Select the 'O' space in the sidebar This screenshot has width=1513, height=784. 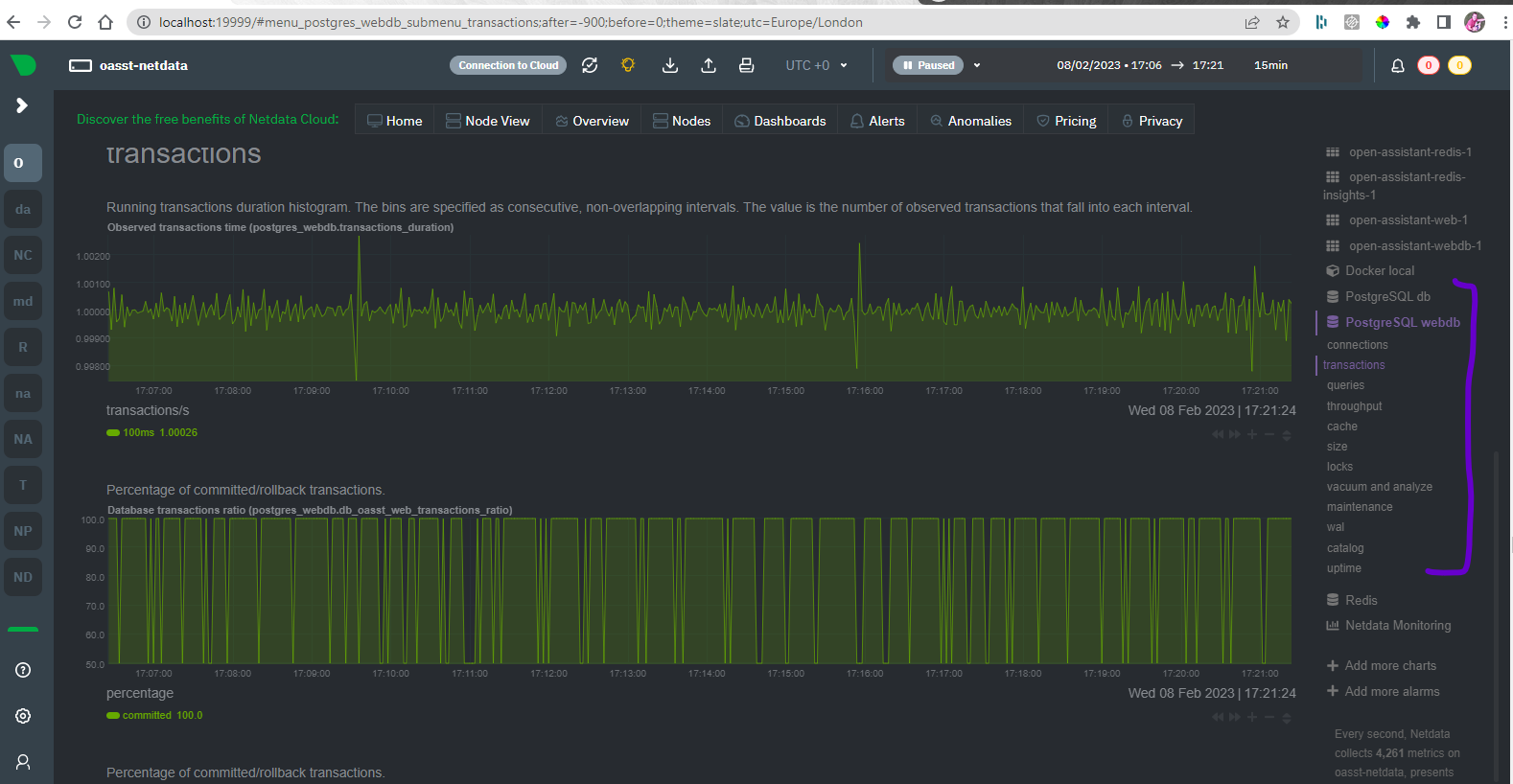tap(23, 163)
